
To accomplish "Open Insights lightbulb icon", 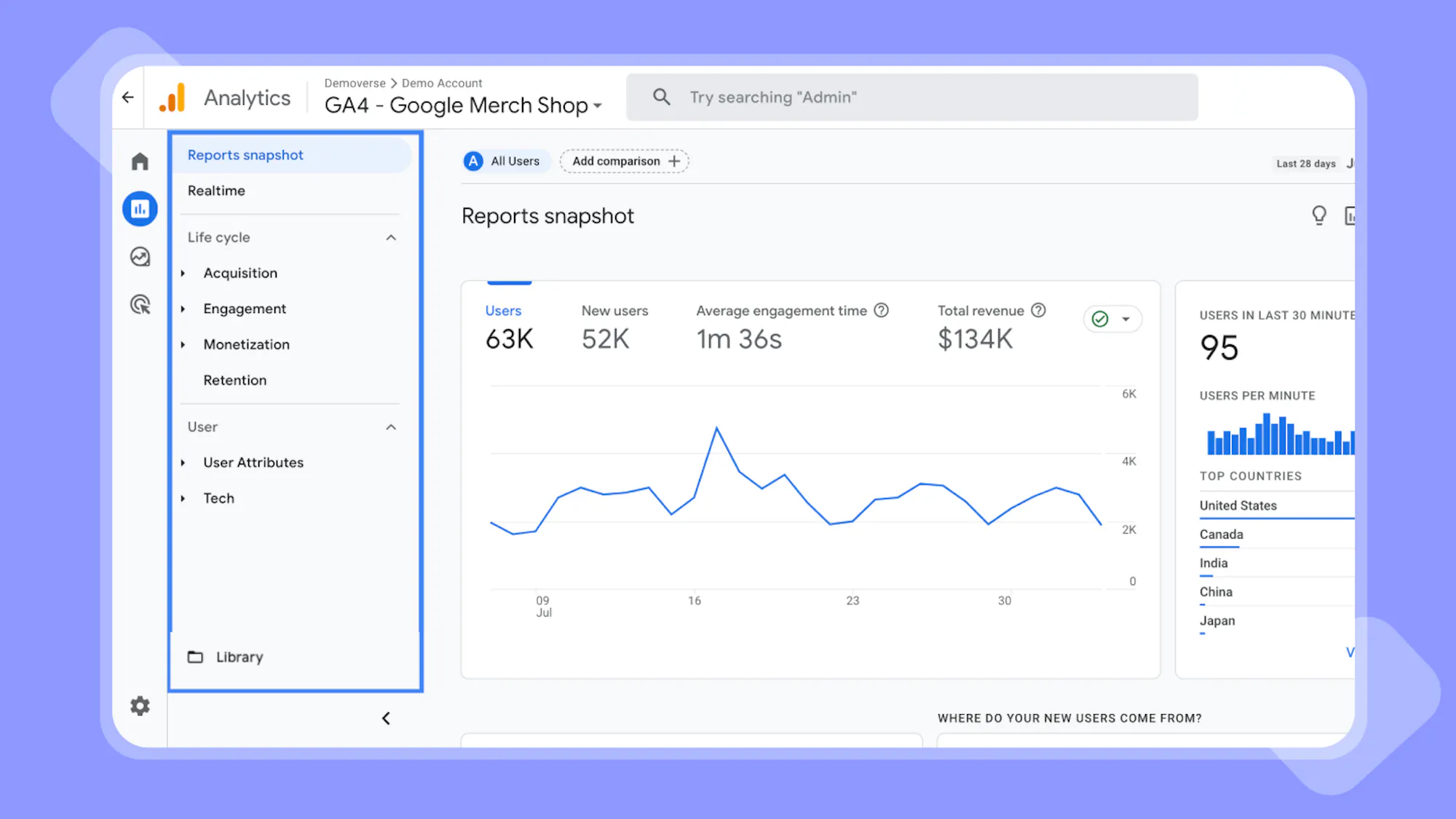I will 1318,215.
